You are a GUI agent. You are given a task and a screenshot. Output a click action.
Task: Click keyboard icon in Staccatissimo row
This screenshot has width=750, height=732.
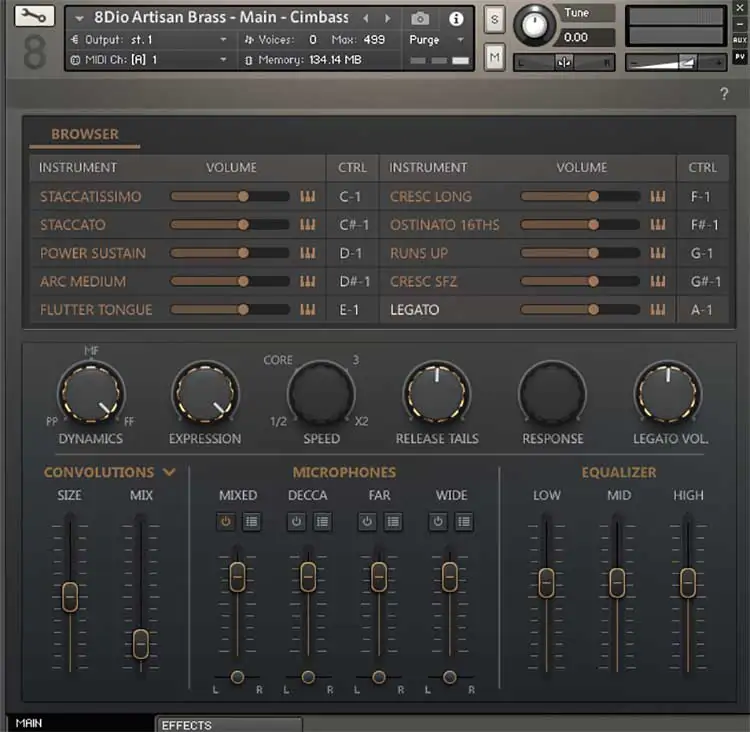coord(308,196)
